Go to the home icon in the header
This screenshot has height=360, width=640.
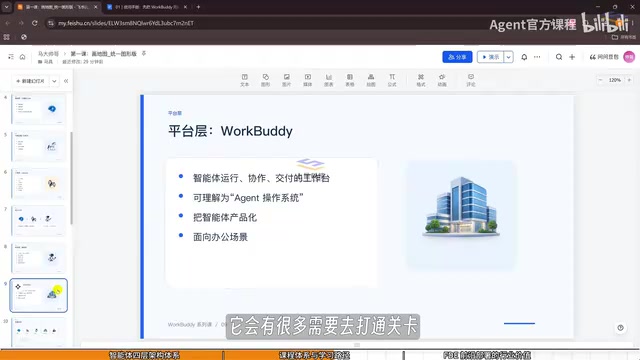[22, 57]
